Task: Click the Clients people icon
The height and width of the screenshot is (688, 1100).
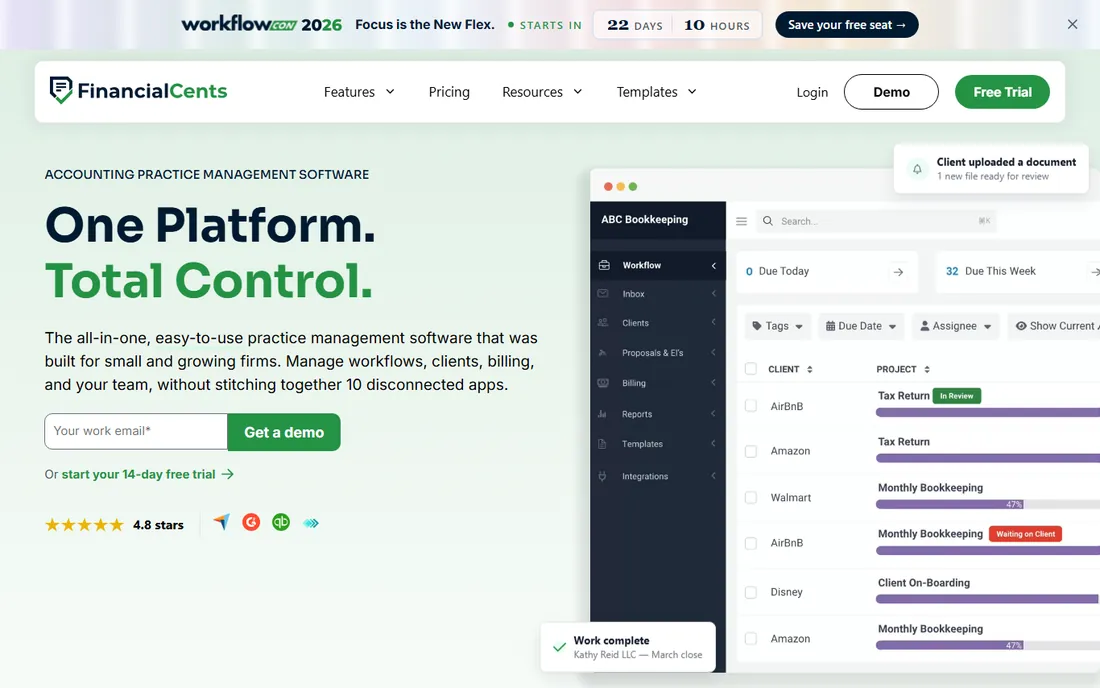Action: (603, 323)
